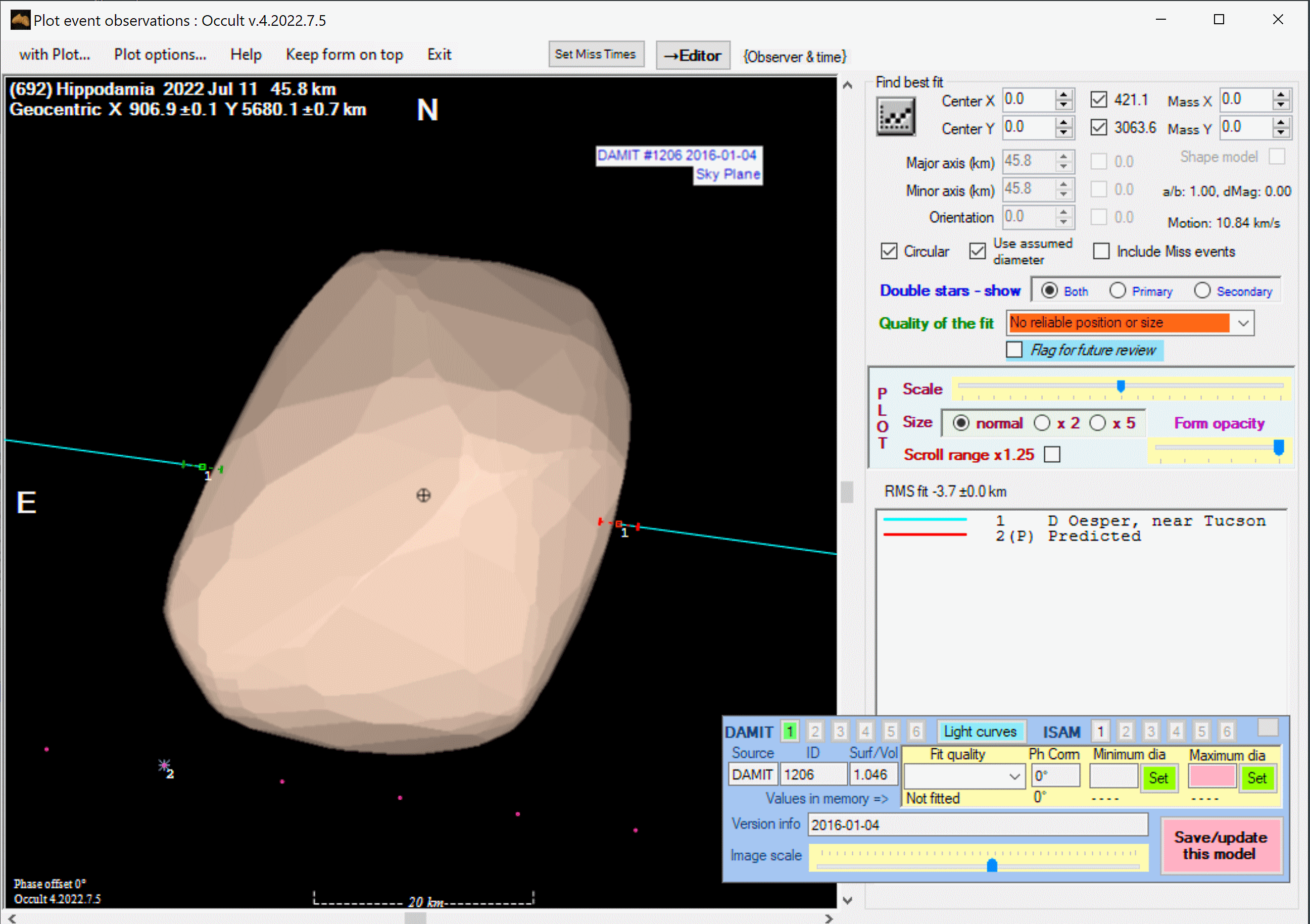Click Center X increment arrow
Screen dimensions: 1310x924
click(1063, 94)
